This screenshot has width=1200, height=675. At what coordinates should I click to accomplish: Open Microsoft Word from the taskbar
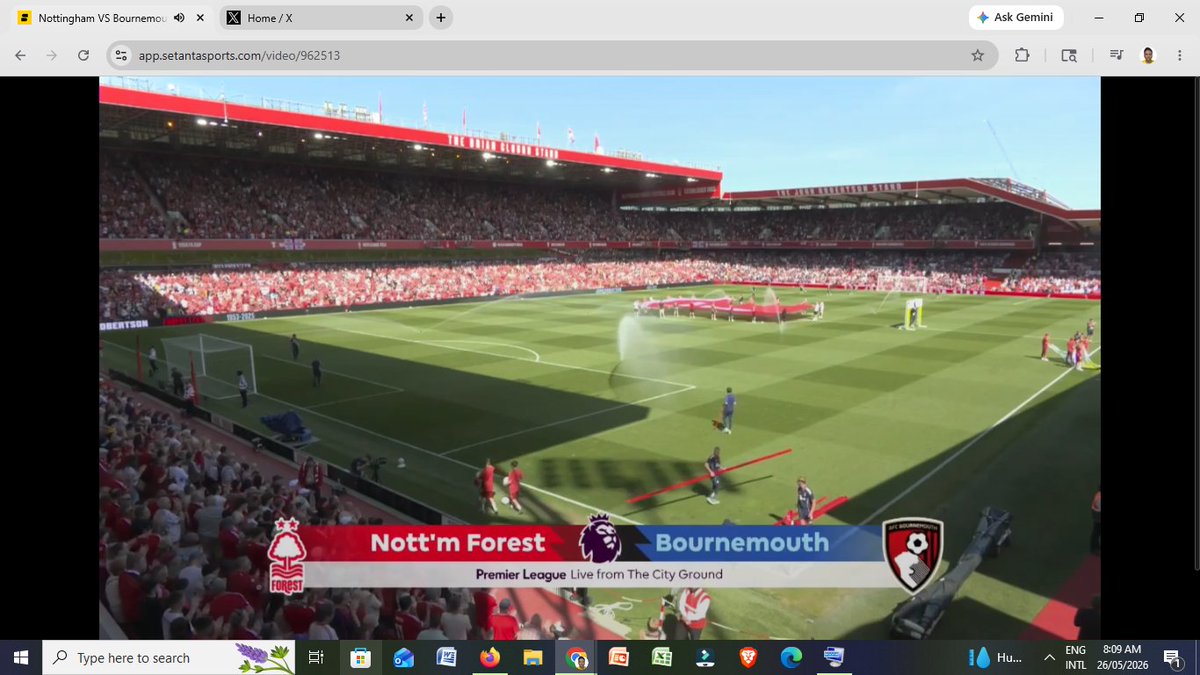(x=446, y=658)
